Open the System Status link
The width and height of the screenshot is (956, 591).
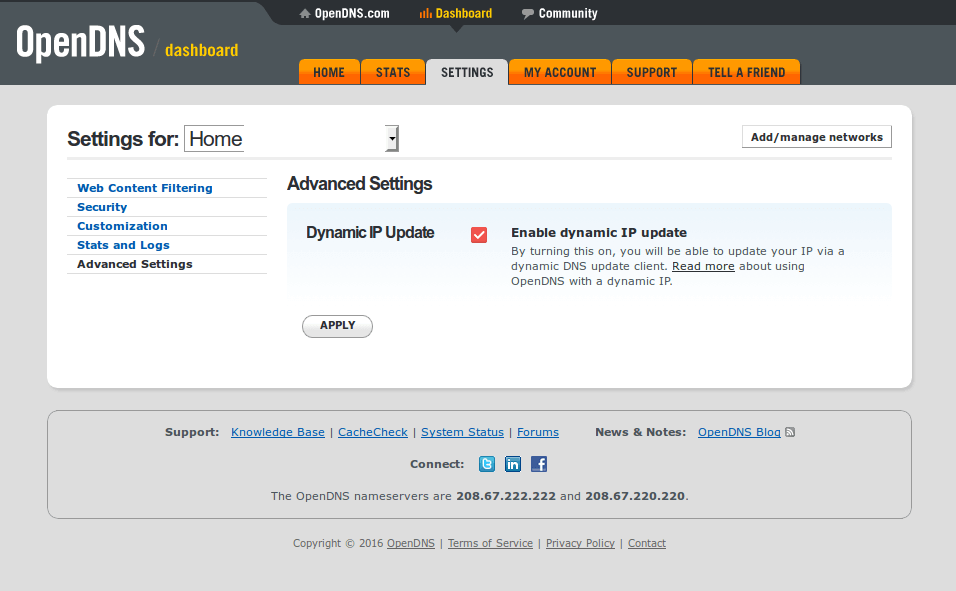(462, 432)
